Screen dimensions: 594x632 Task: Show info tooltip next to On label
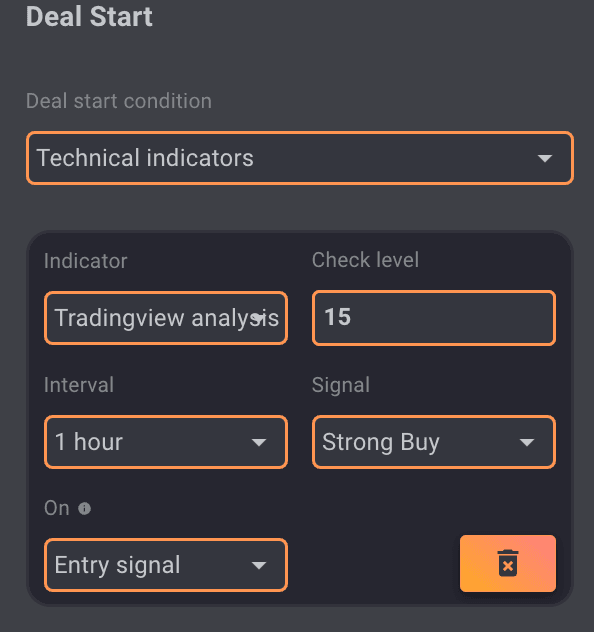[x=84, y=508]
